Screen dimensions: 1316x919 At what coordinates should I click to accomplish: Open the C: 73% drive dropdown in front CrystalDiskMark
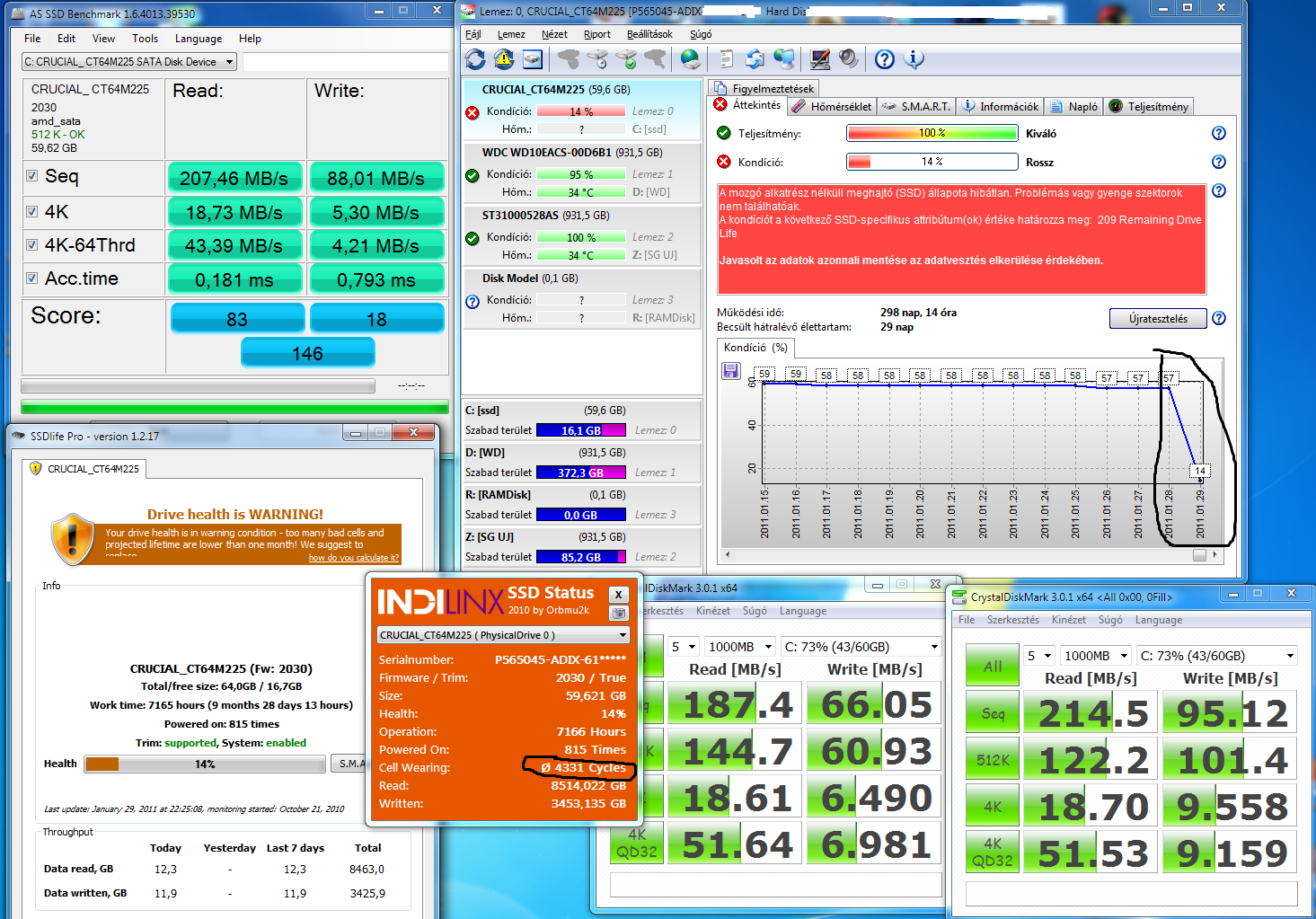(x=1216, y=656)
